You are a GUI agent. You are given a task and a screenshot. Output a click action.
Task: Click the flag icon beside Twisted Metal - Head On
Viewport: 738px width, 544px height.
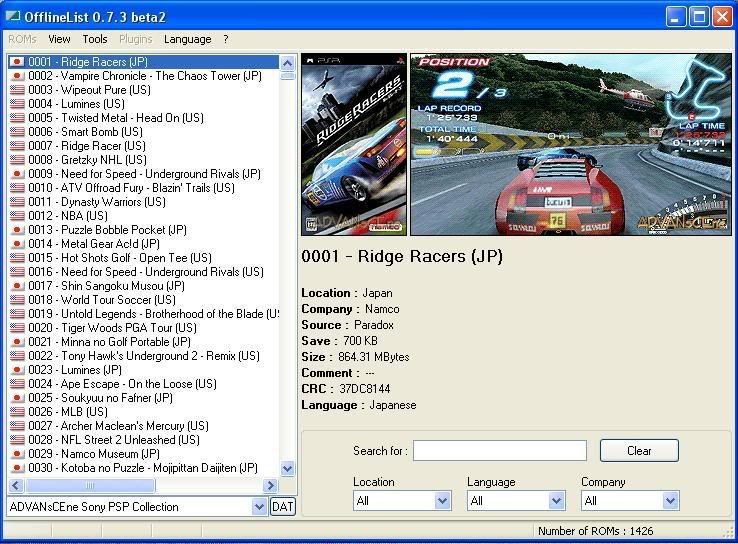(x=17, y=118)
